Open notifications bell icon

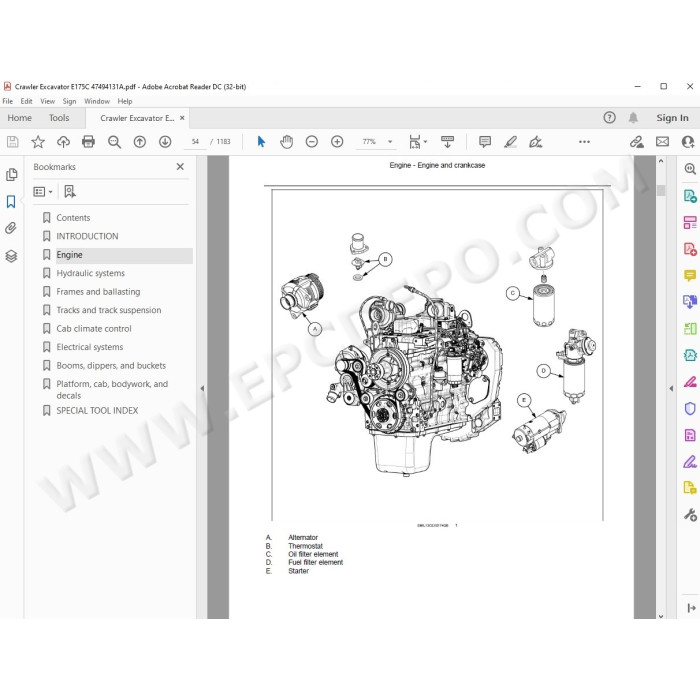[633, 118]
